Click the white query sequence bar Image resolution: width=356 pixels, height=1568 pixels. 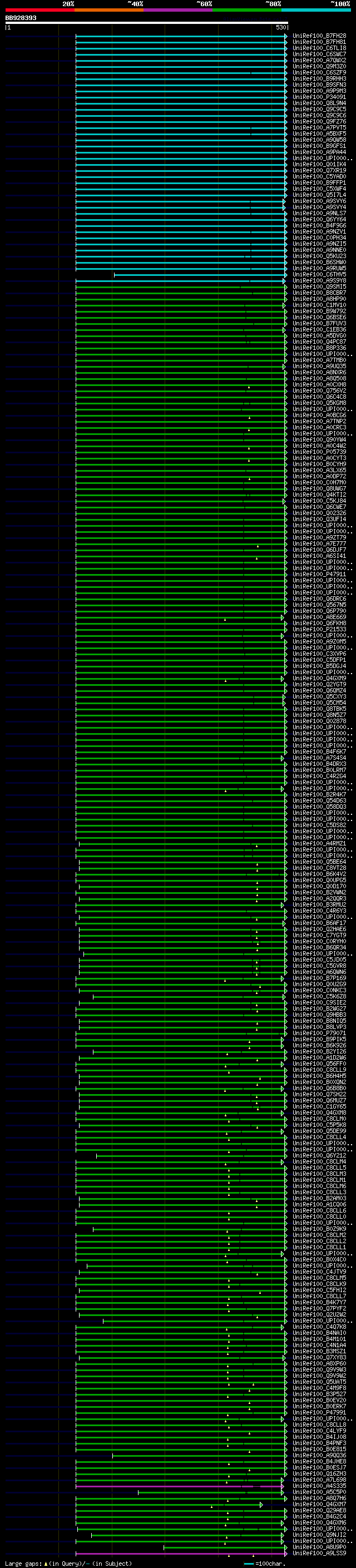point(147,23)
